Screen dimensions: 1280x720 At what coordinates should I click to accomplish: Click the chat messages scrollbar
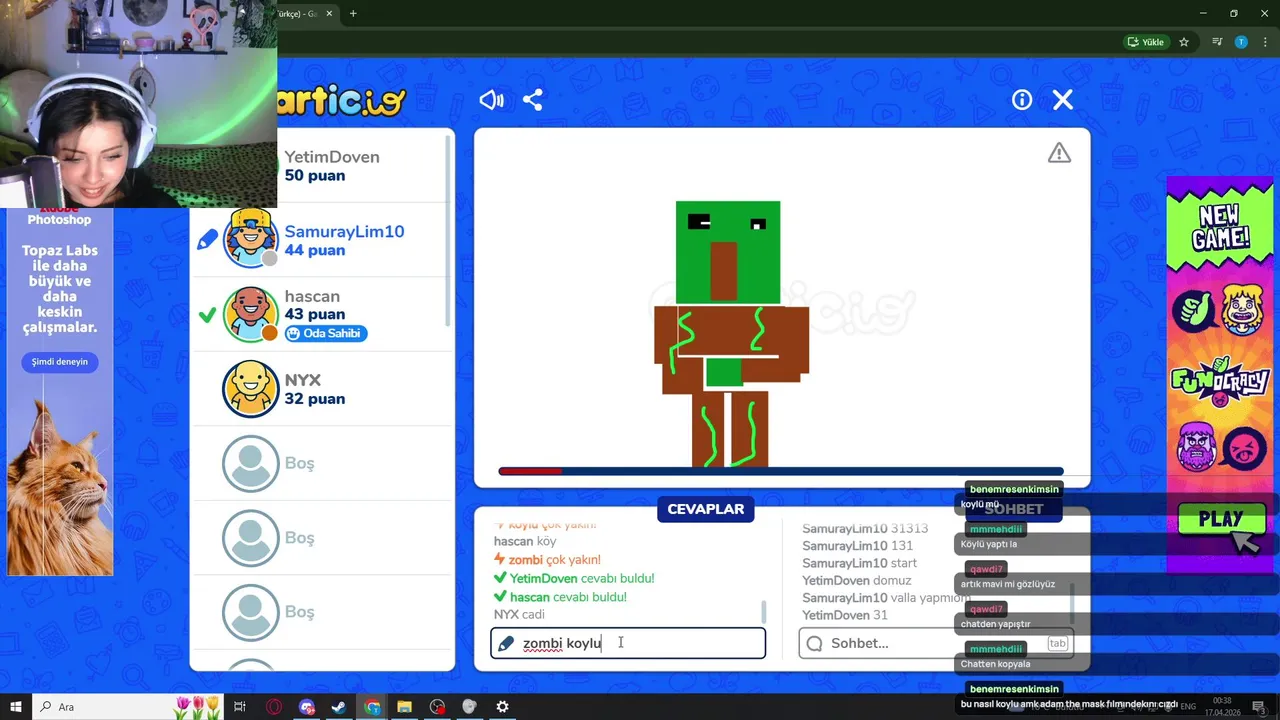pyautogui.click(x=1073, y=602)
